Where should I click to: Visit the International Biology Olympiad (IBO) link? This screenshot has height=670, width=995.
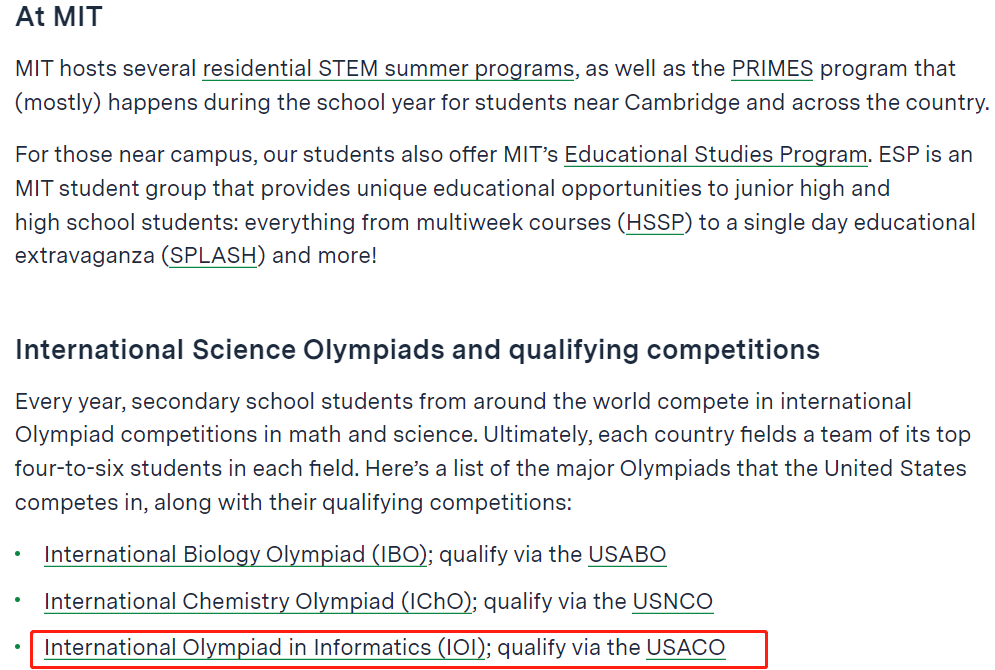(x=236, y=554)
